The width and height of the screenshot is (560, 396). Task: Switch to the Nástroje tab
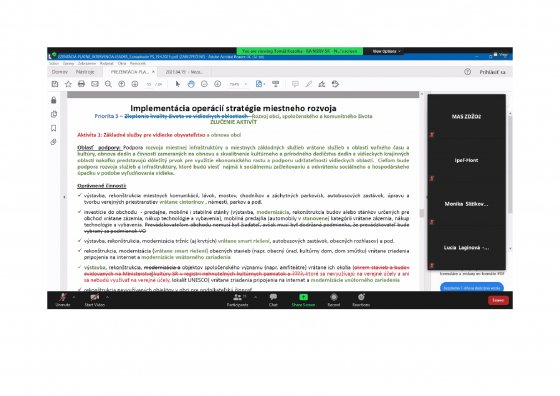(85, 72)
